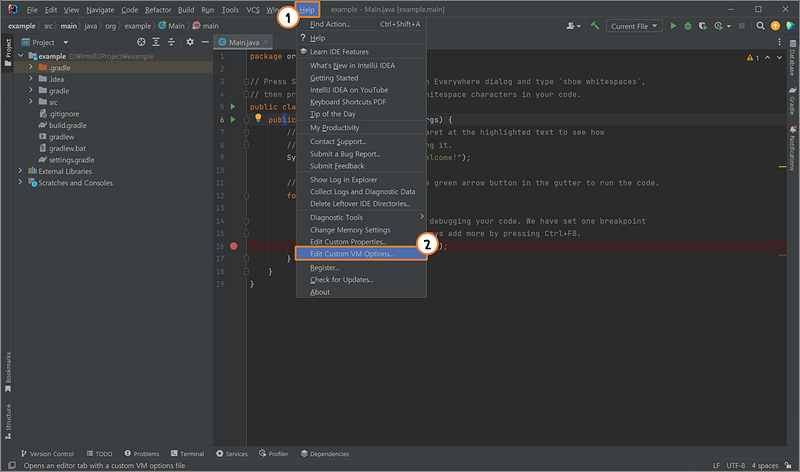Open the editor tabs options three-dot menu
This screenshot has height=472, width=800.
pyautogui.click(x=779, y=42)
